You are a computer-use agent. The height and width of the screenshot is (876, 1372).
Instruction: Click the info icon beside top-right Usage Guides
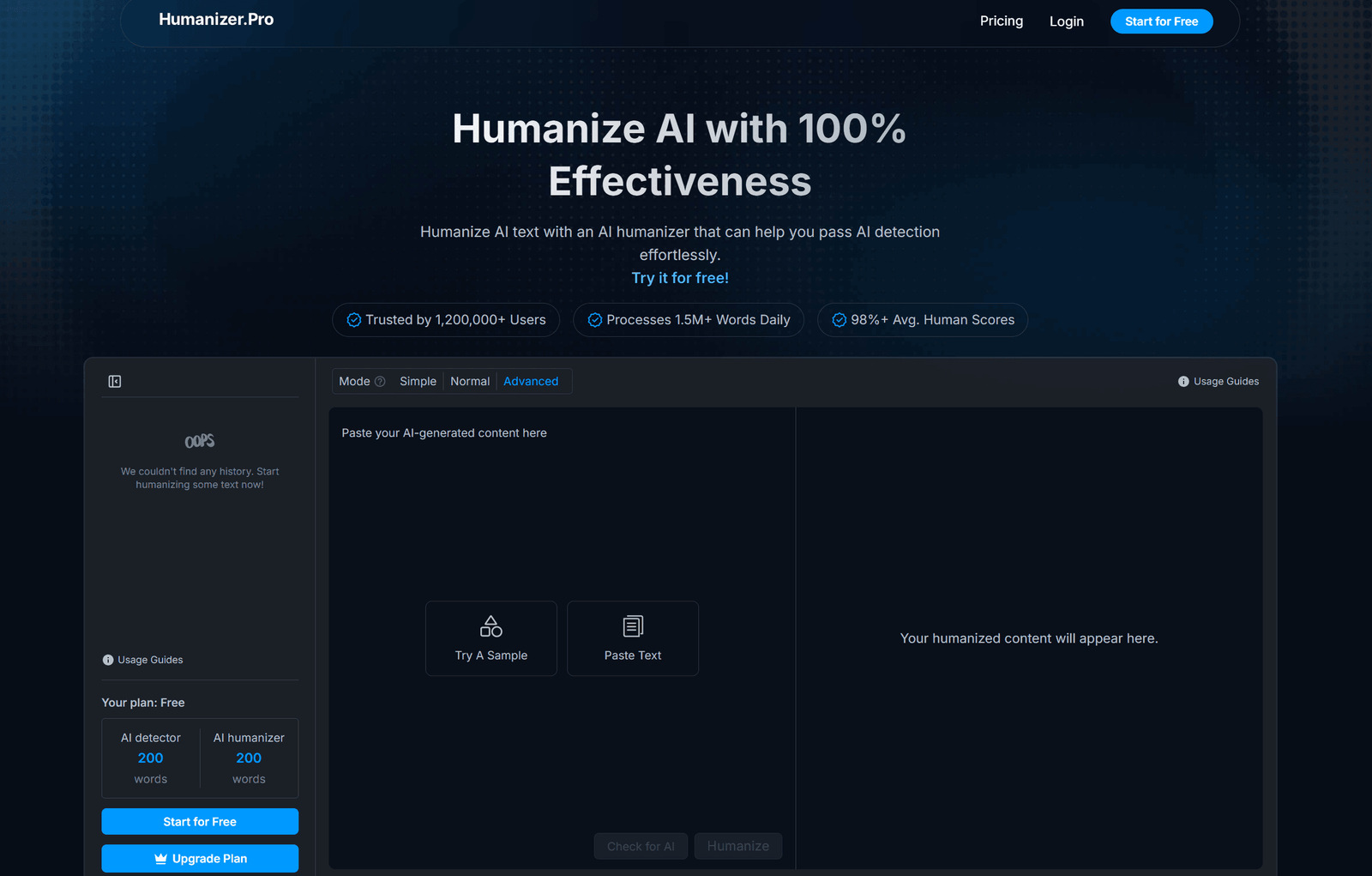pos(1183,382)
